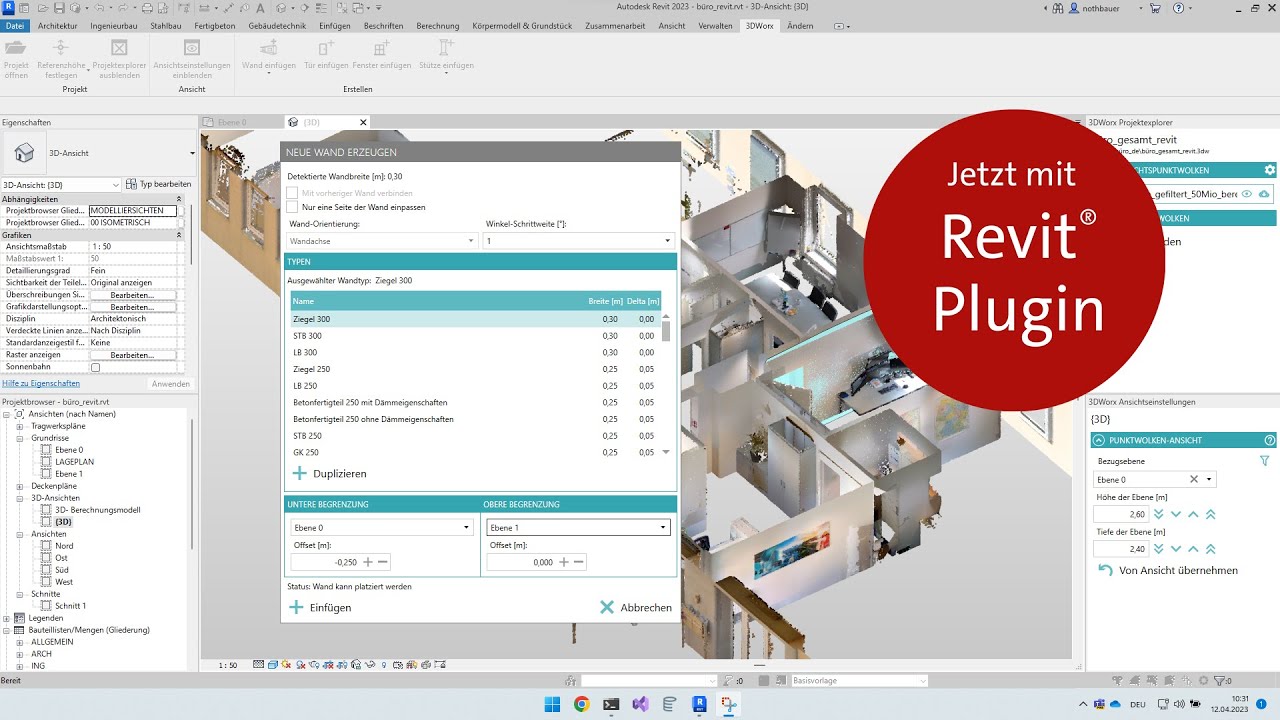1280x720 pixels.
Task: Toggle visibility eye of the point cloud entry
Action: [1247, 194]
